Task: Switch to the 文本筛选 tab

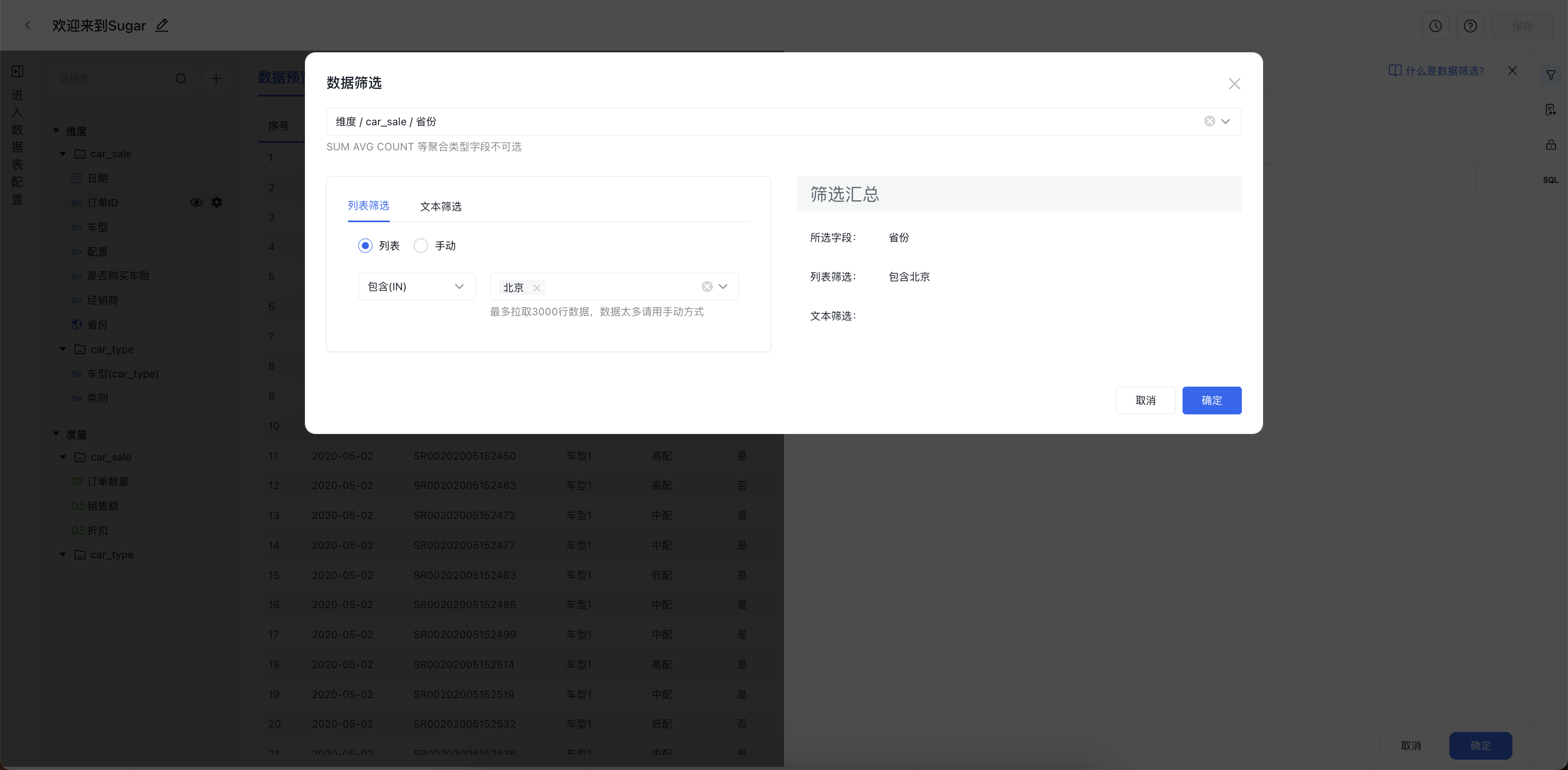Action: click(440, 206)
